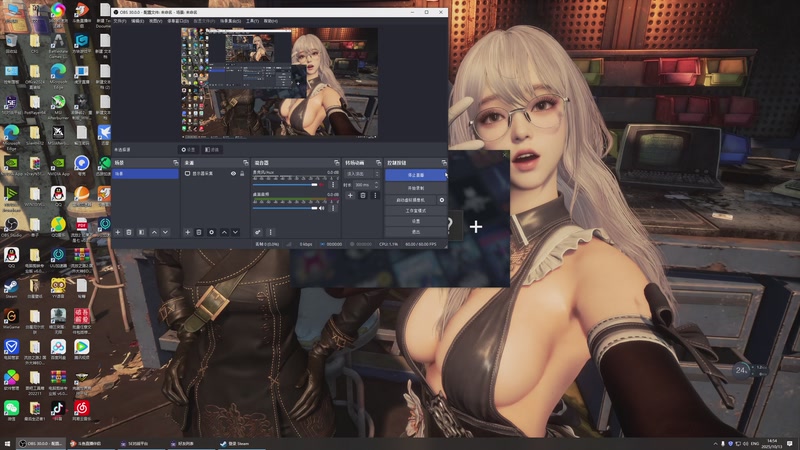The image size is (800, 450).
Task: Open the Docks menu in OBS
Action: pyautogui.click(x=178, y=21)
